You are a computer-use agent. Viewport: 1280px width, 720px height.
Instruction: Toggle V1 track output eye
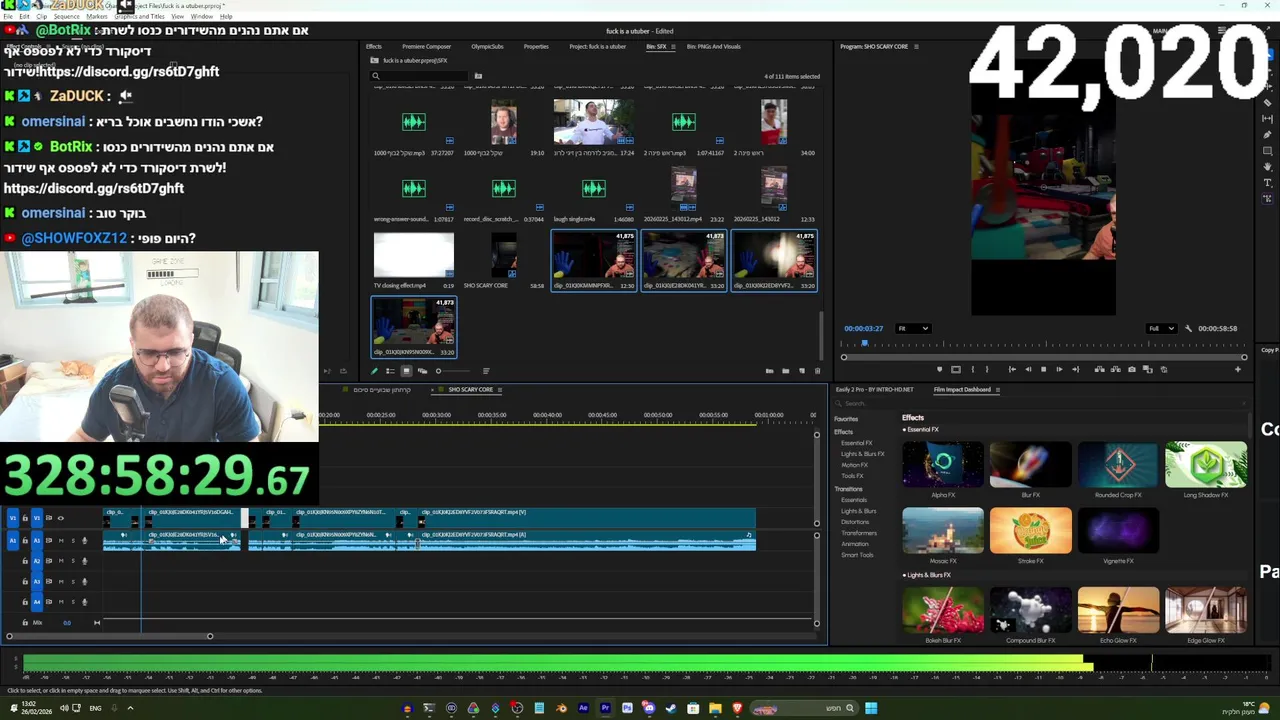coord(60,518)
